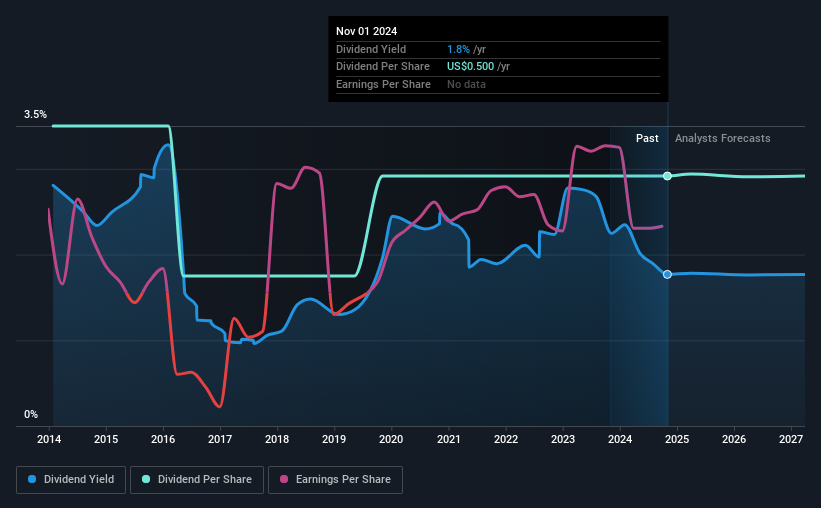Select the teal data point on Dividend Per Share line

[x=667, y=176]
